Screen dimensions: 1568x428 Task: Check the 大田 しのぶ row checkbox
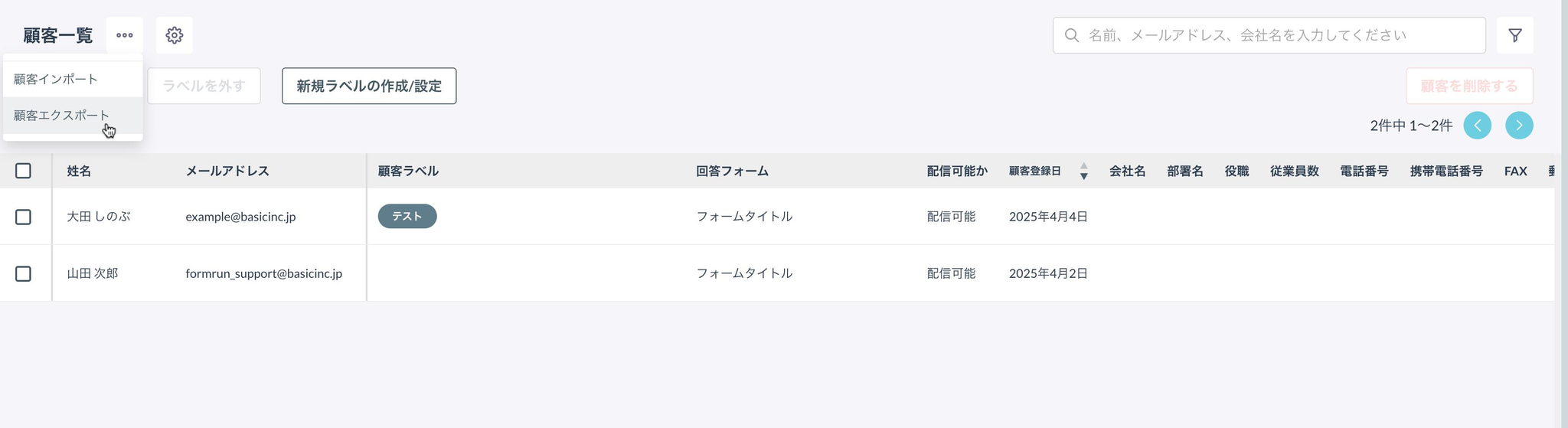coord(23,217)
